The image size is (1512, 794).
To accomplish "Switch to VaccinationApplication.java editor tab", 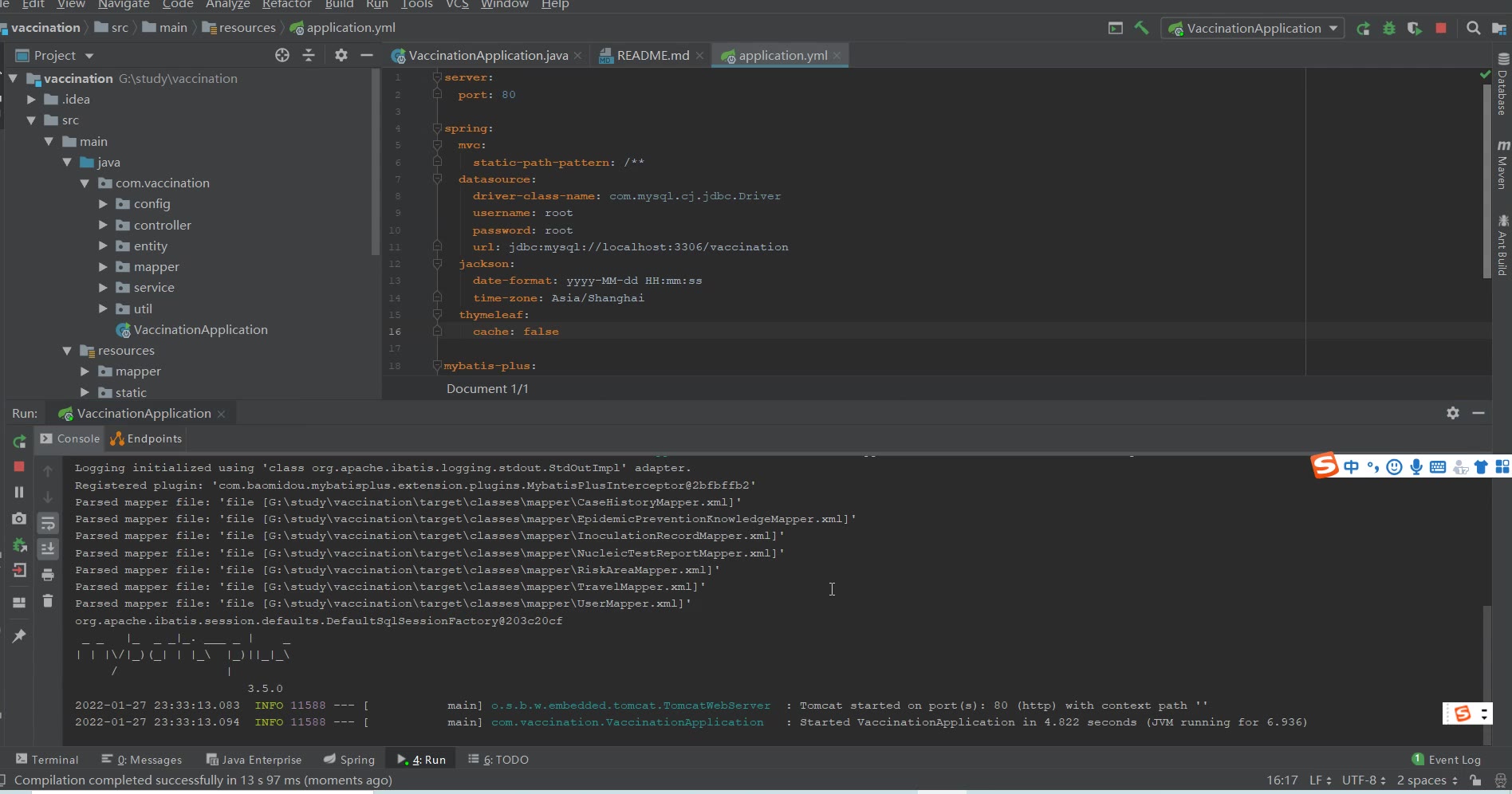I will coord(487,55).
